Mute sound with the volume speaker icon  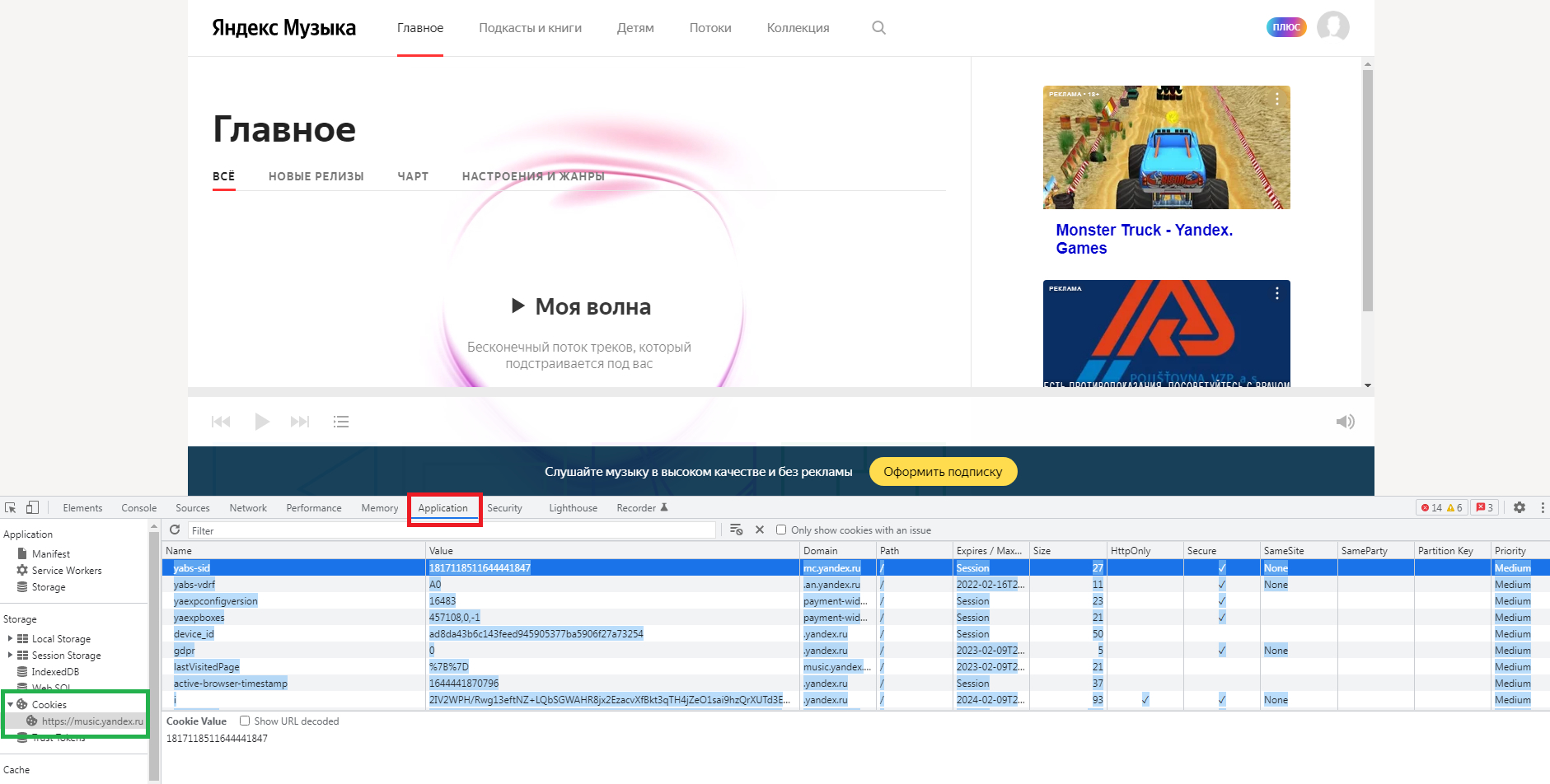pyautogui.click(x=1345, y=422)
